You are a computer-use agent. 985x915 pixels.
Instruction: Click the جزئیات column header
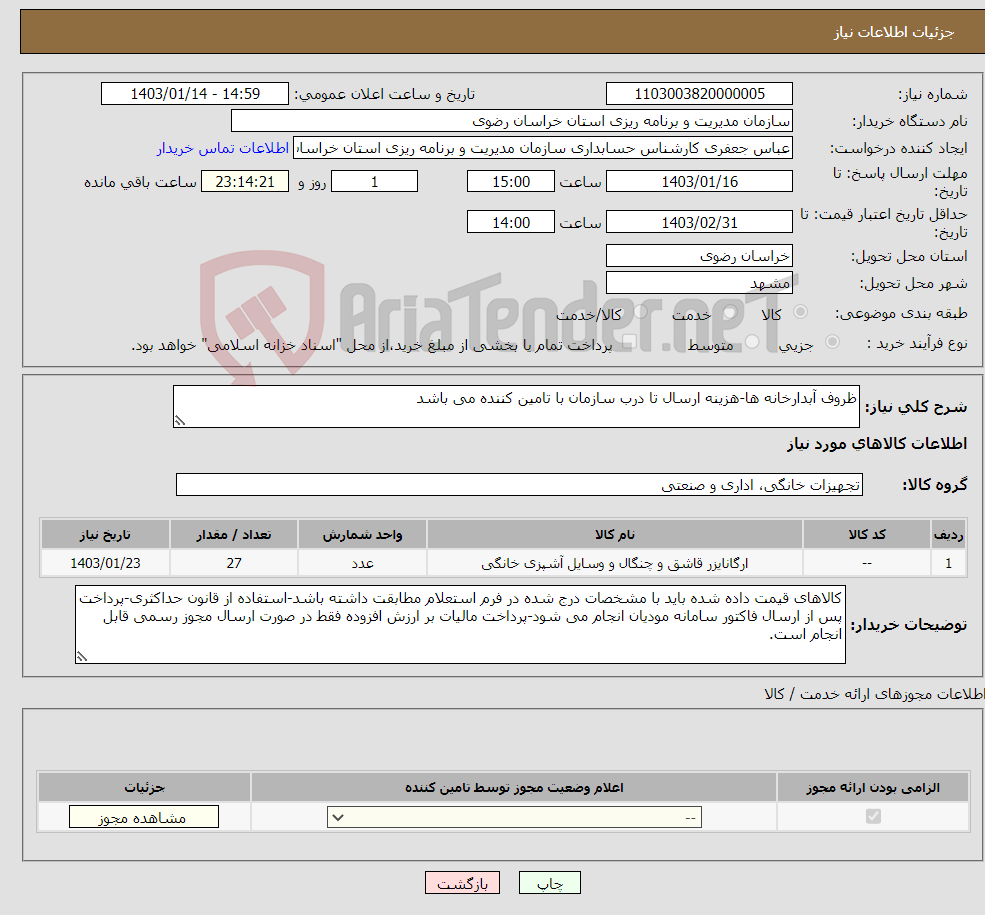(144, 787)
